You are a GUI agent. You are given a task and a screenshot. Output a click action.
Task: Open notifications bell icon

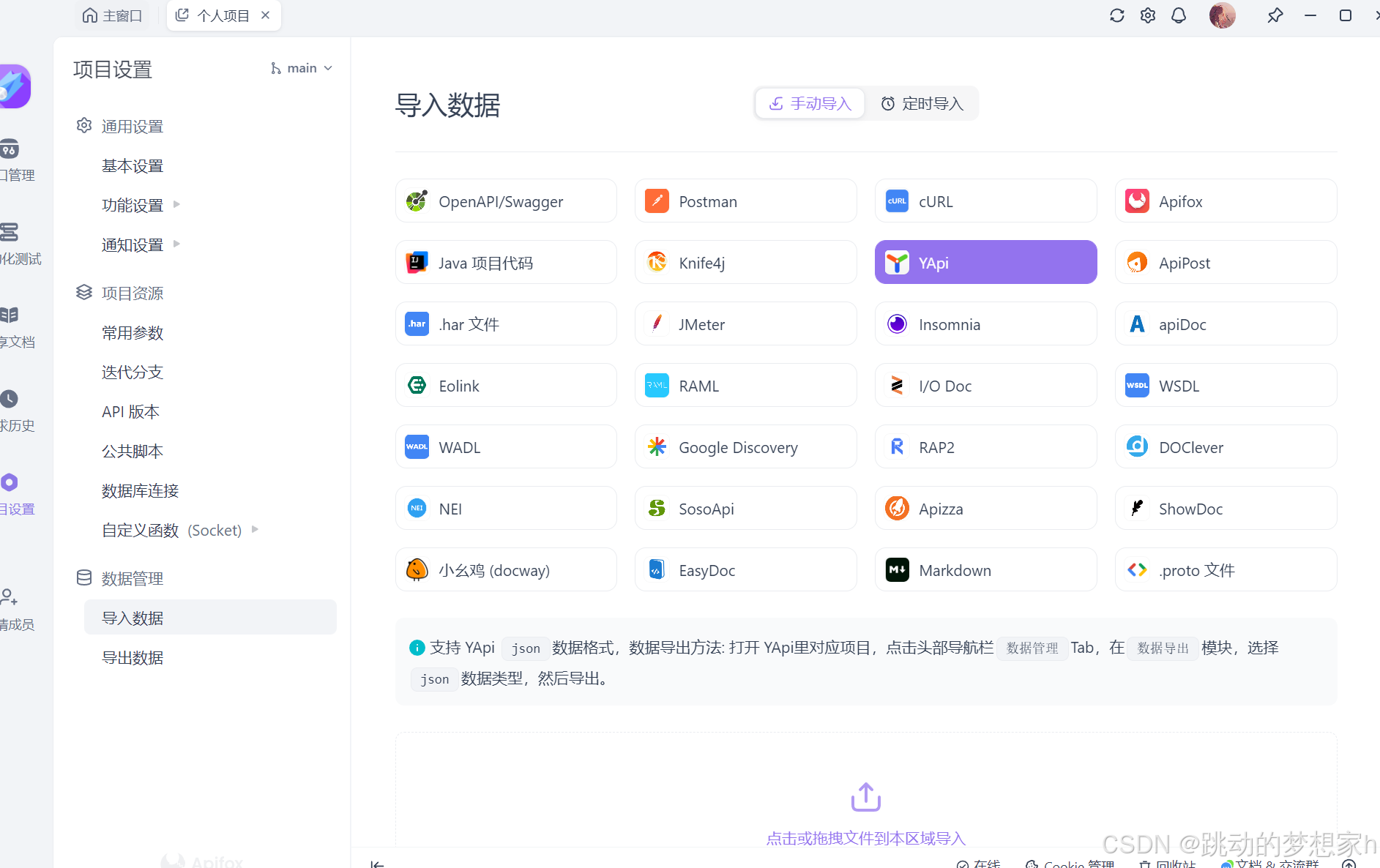(1179, 15)
